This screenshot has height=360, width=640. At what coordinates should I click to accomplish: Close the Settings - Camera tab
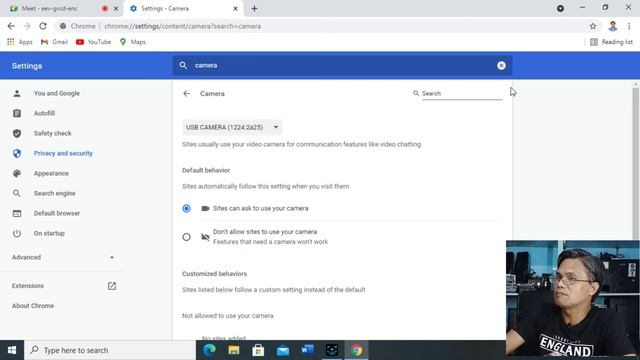[x=235, y=8]
